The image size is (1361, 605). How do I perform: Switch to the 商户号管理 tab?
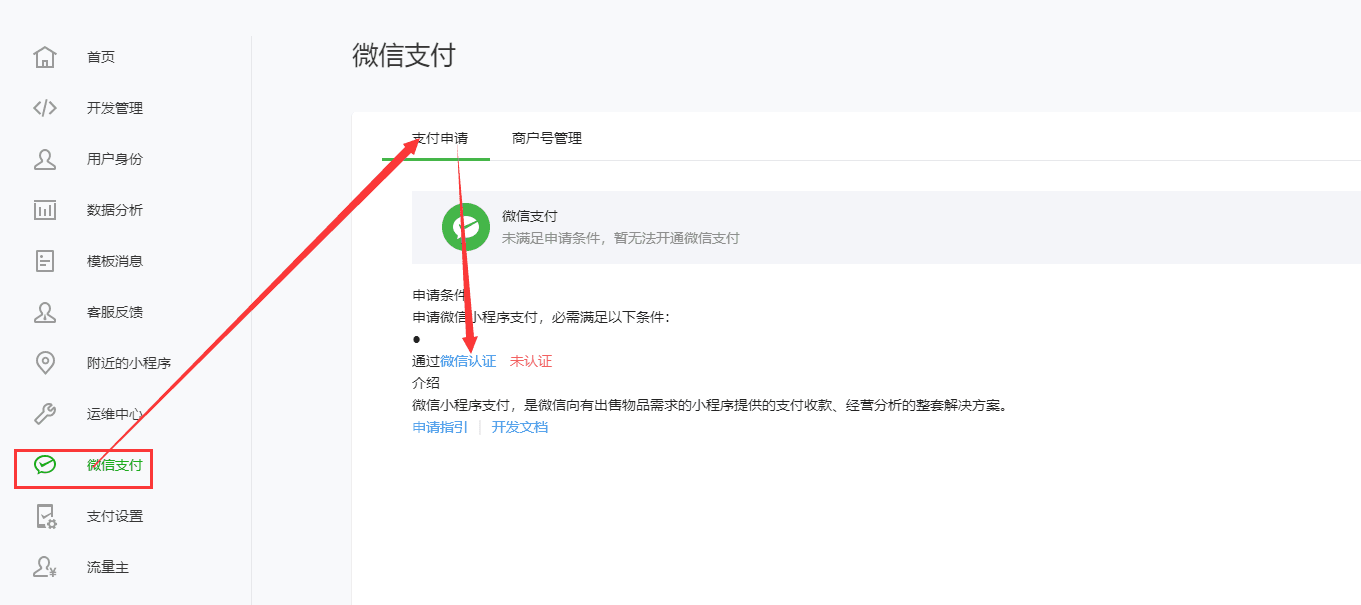(547, 138)
